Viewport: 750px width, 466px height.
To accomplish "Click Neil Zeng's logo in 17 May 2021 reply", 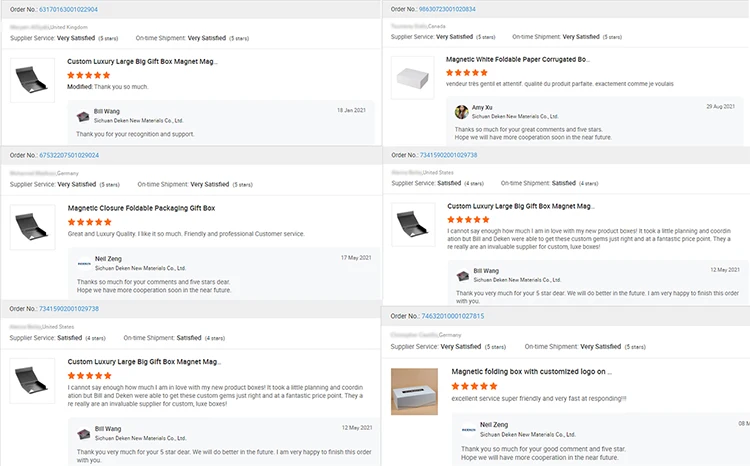I will click(x=84, y=263).
